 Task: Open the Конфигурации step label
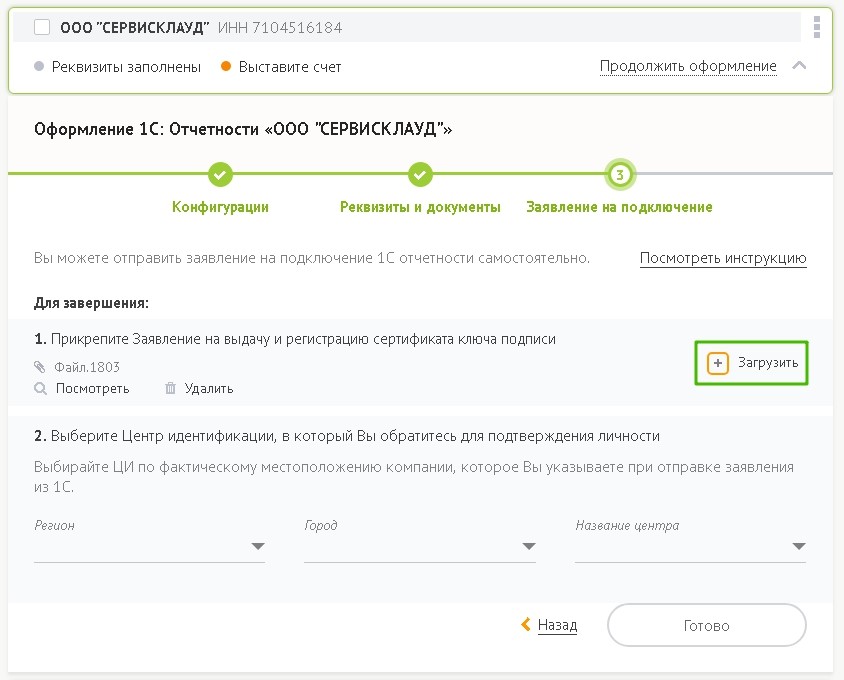click(x=220, y=207)
